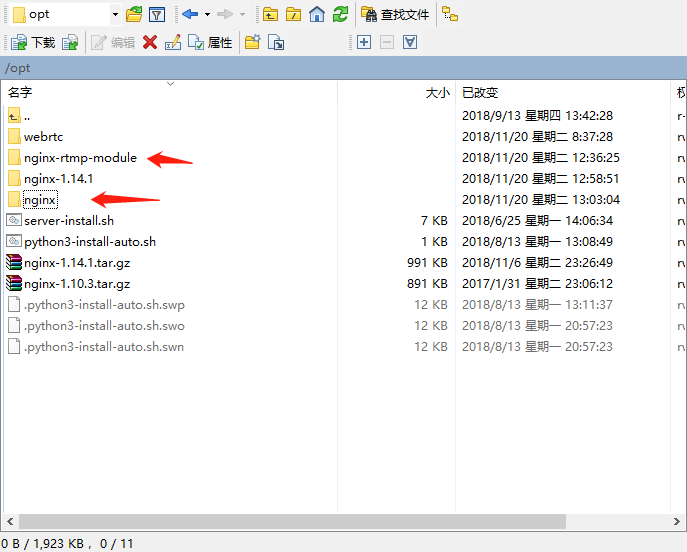The image size is (687, 552).
Task: Select .python3-install-auto.sh.swo file
Action: coord(96,326)
